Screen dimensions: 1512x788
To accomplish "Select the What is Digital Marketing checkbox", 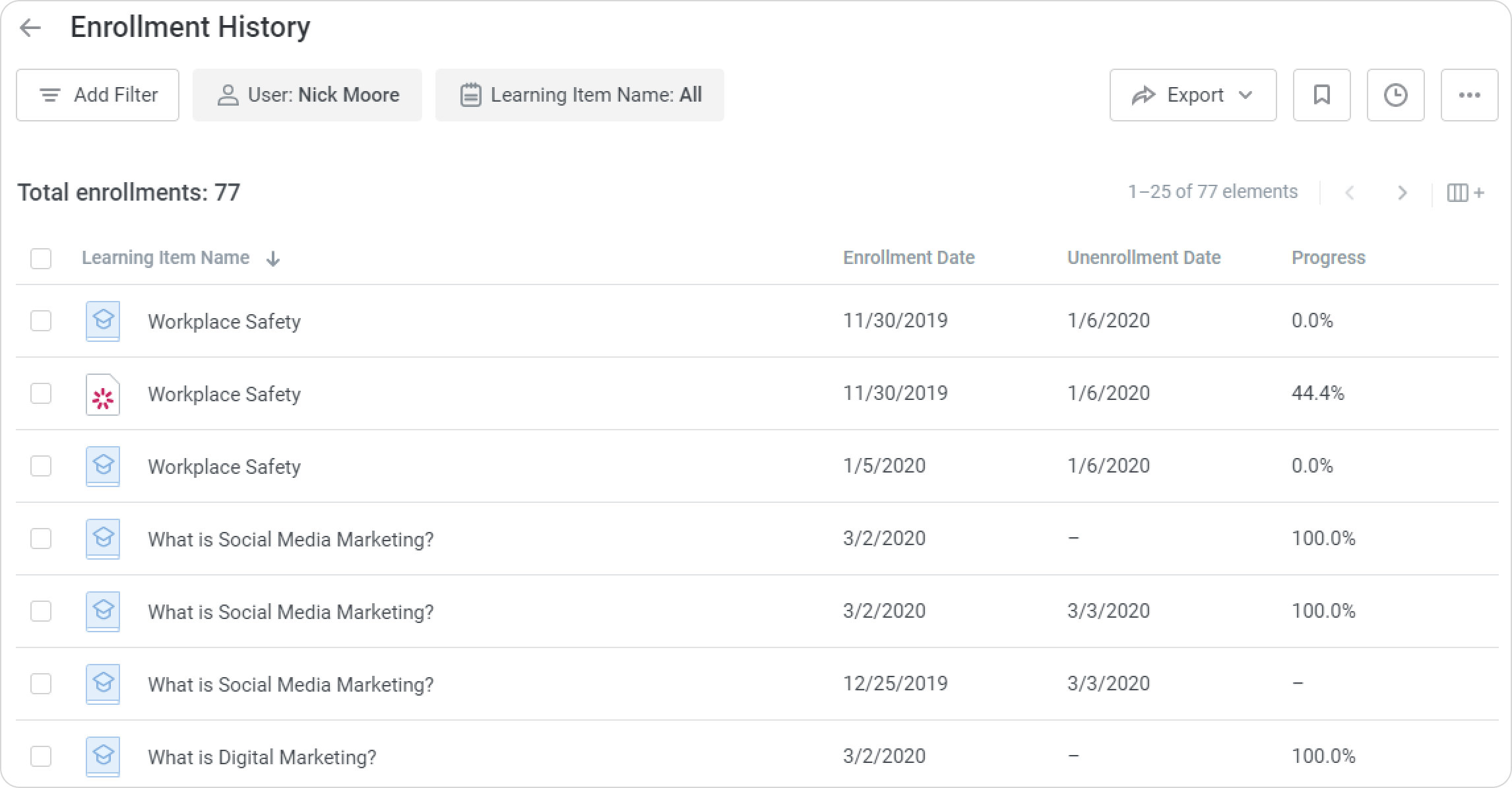I will point(41,756).
